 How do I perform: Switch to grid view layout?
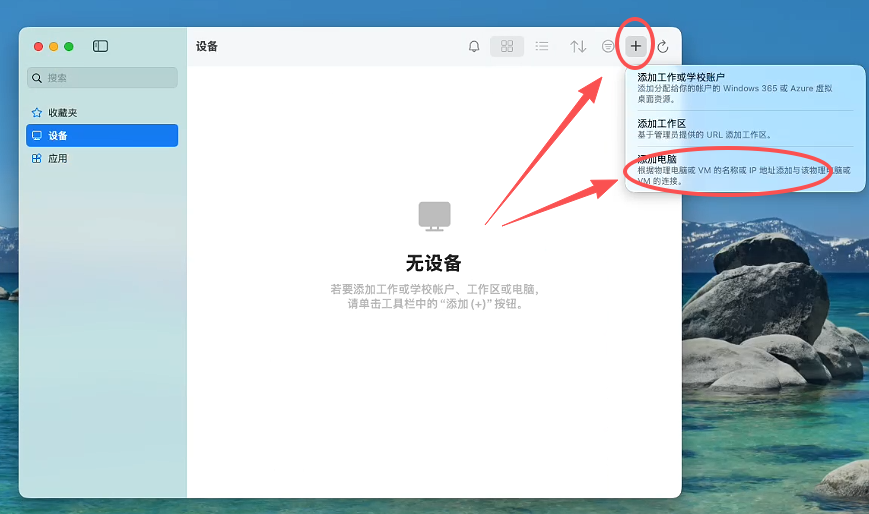[507, 46]
